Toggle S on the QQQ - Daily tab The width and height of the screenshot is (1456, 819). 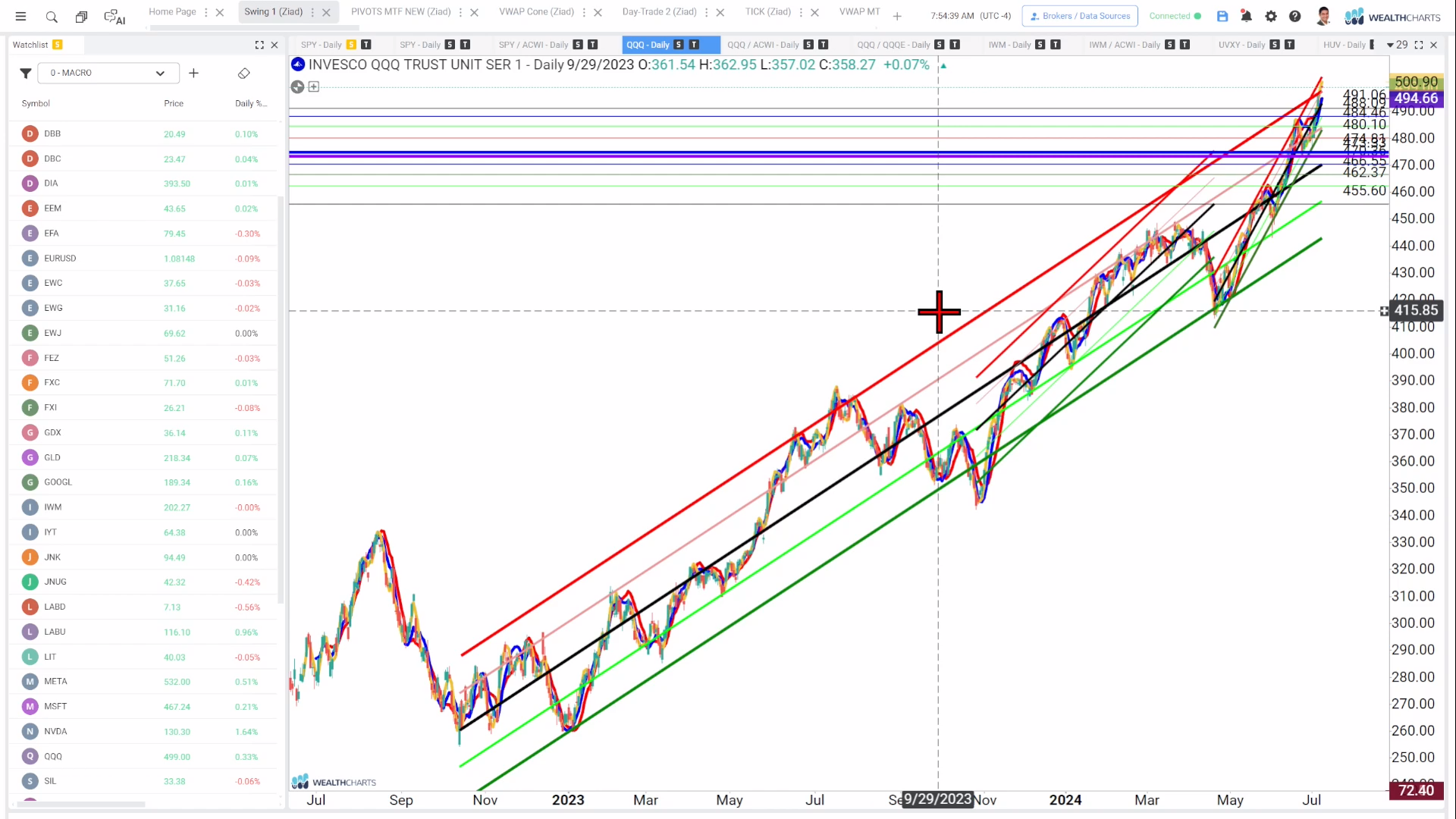(679, 45)
